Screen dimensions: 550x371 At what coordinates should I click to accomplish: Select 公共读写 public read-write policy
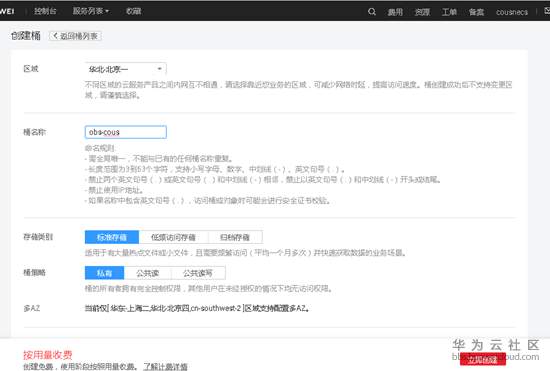(x=198, y=273)
